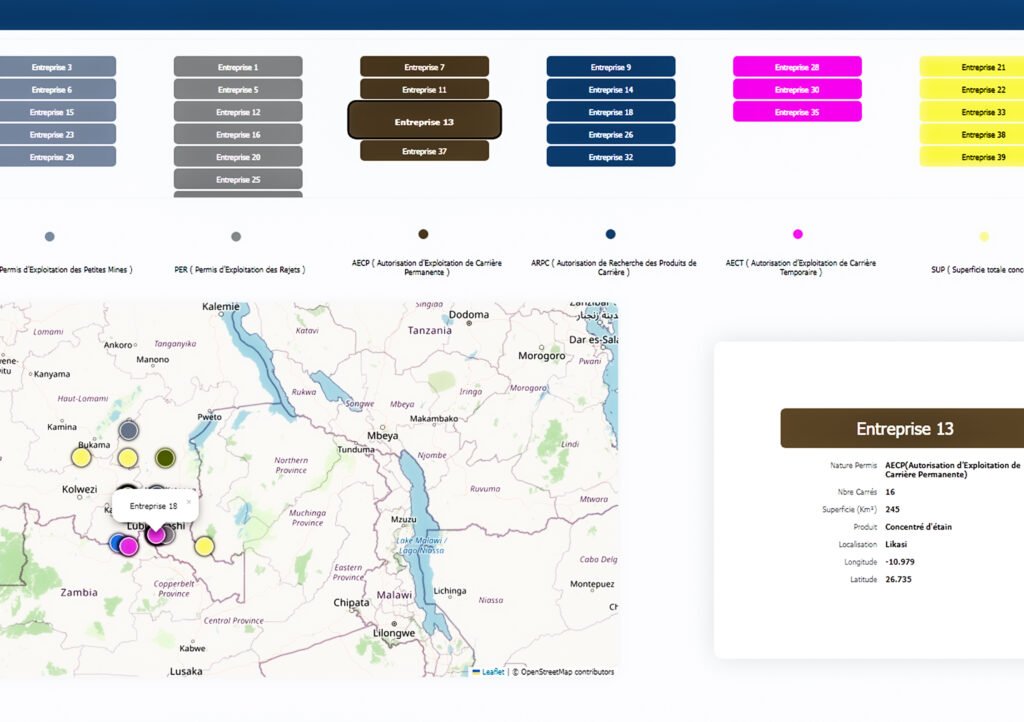Select Entreprise 20
Viewport: 1024px width, 722px height.
pyautogui.click(x=238, y=157)
